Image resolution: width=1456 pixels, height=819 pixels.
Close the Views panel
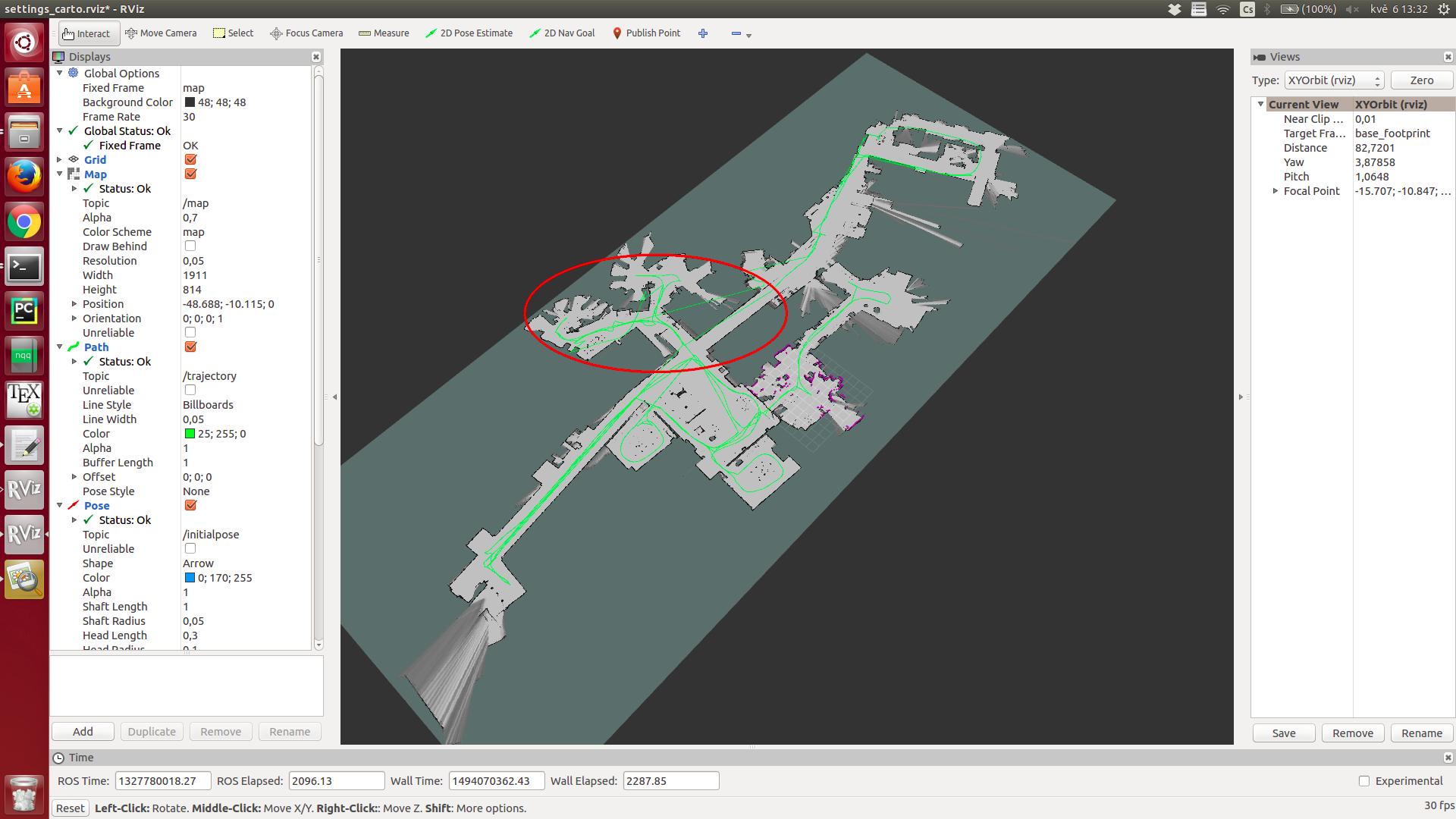tap(1448, 57)
